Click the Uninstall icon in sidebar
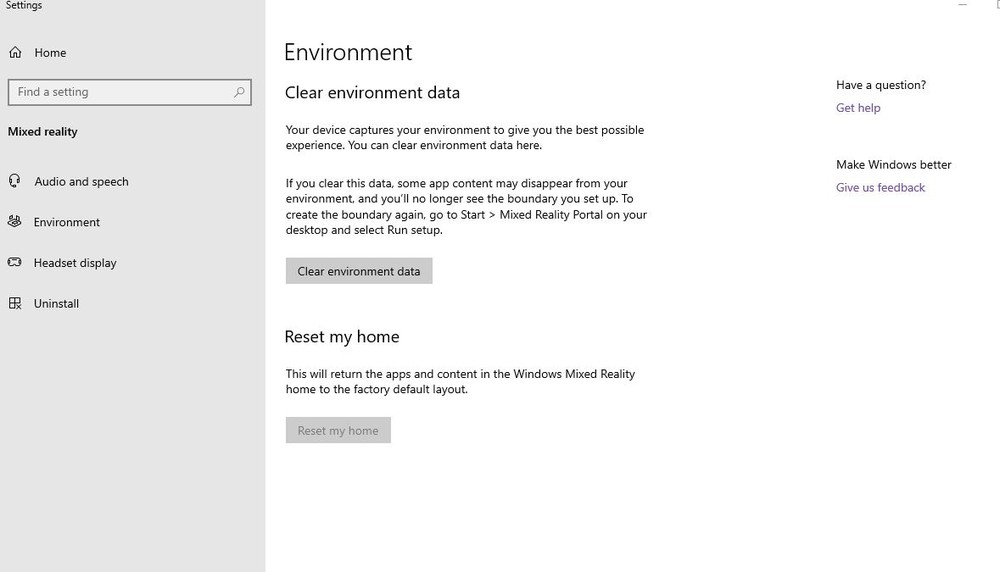The image size is (1000, 572). 14,303
